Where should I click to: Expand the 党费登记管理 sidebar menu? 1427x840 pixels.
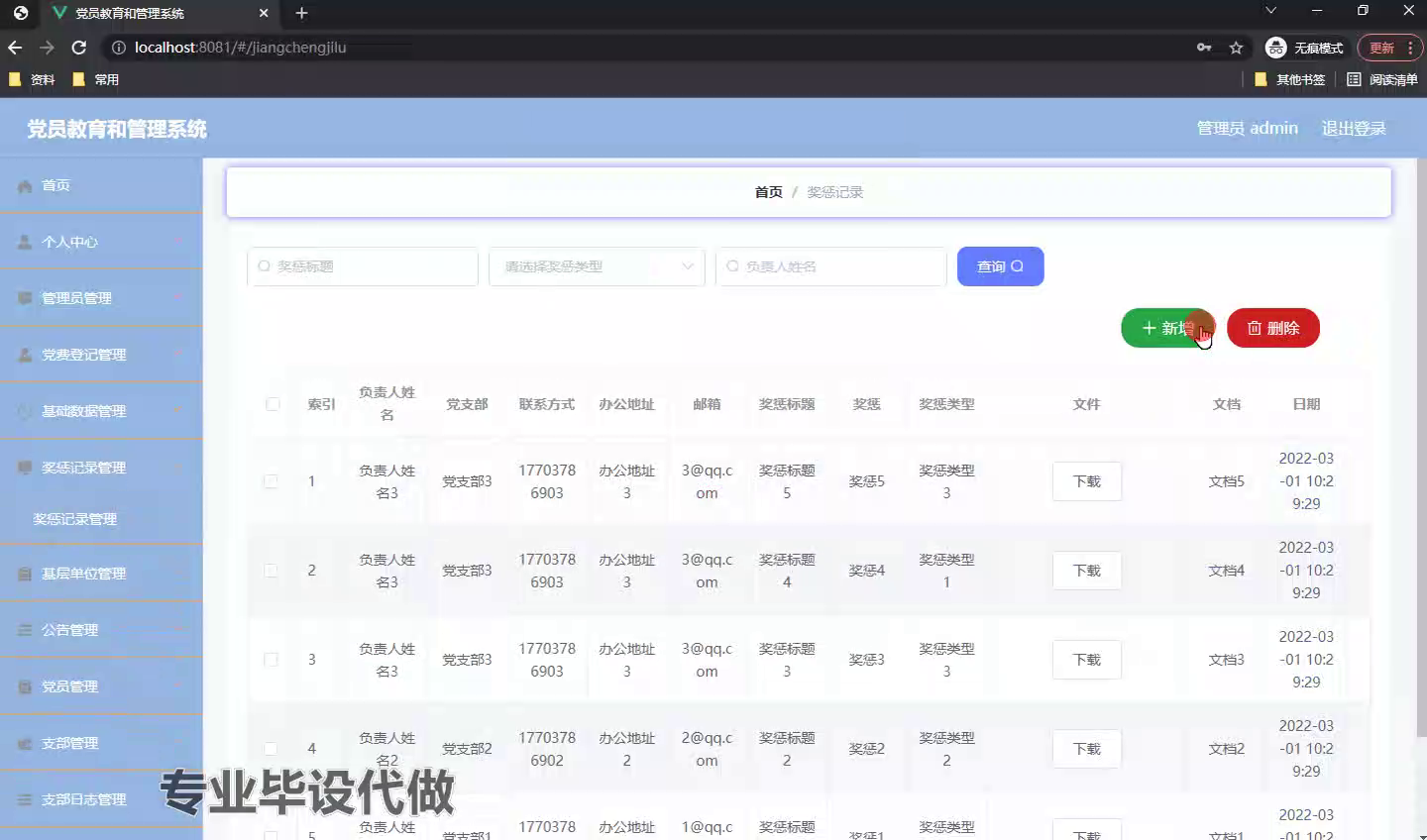tap(101, 355)
